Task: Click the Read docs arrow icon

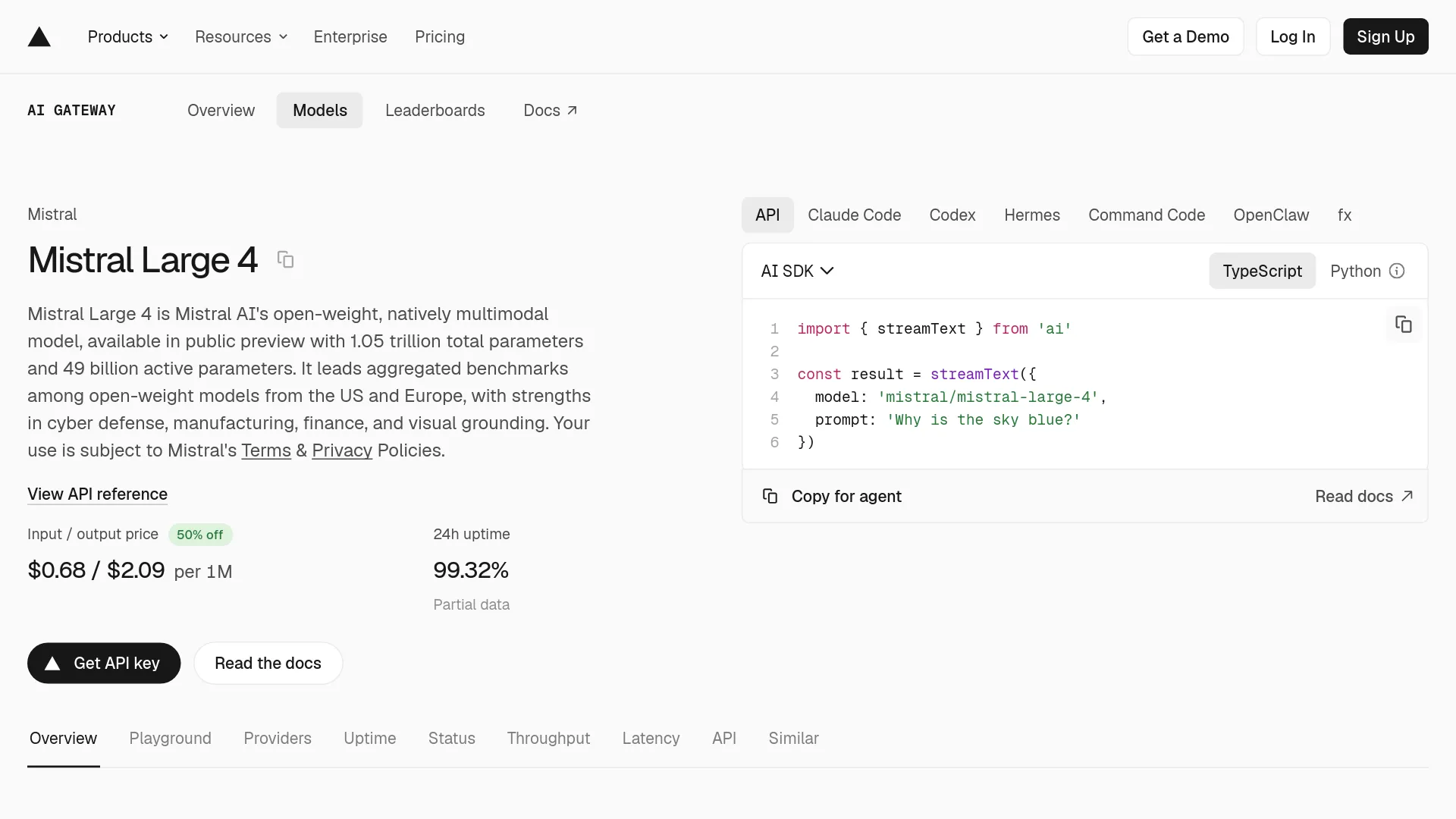Action: pyautogui.click(x=1407, y=496)
